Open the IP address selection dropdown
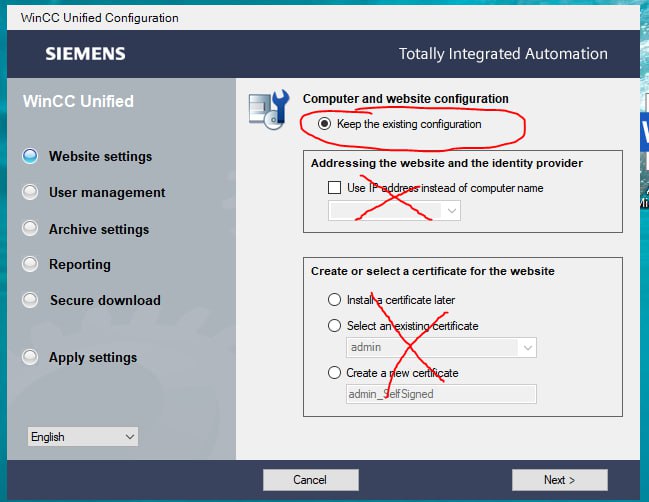The width and height of the screenshot is (649, 502). 394,211
